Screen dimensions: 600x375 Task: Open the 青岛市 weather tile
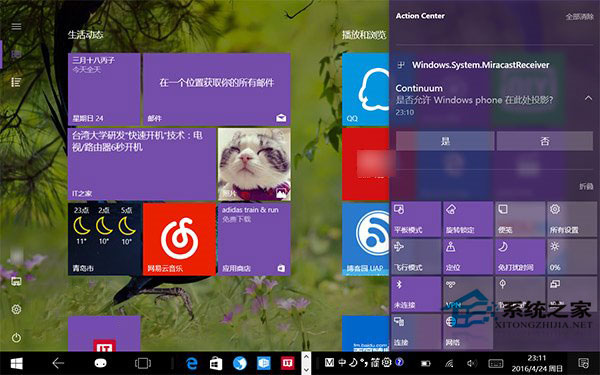[104, 239]
